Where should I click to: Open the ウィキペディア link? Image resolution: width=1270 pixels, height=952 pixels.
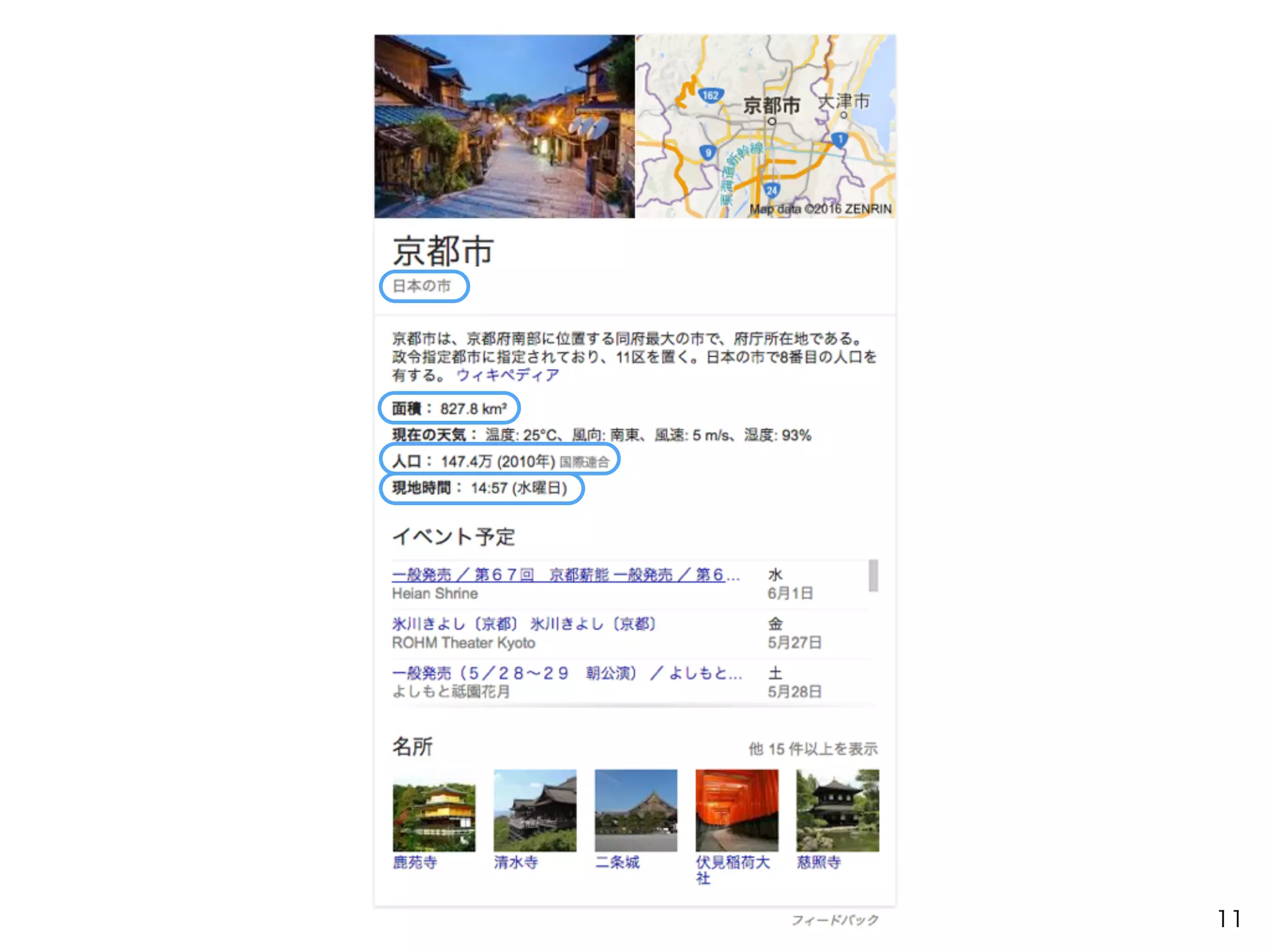(x=507, y=375)
